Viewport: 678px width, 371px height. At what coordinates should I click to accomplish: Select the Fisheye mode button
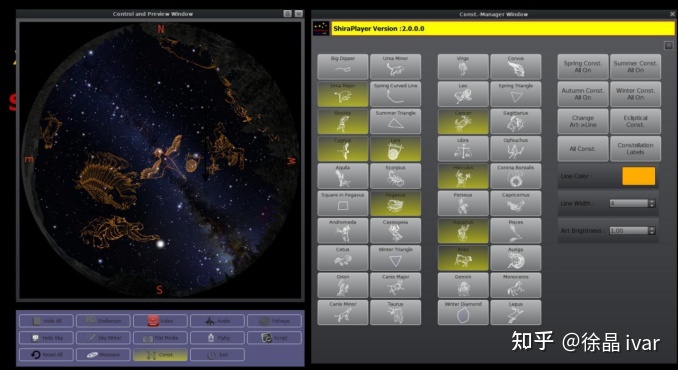(x=275, y=321)
